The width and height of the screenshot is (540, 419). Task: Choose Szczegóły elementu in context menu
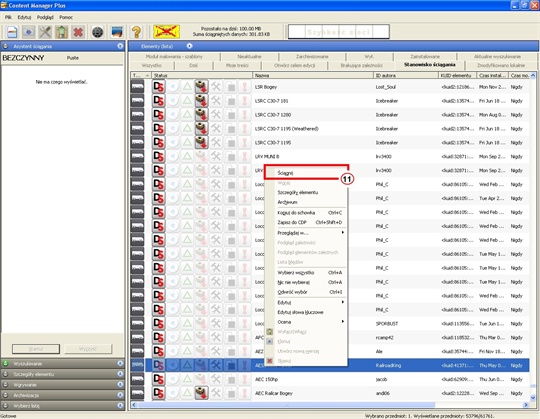tap(306, 192)
